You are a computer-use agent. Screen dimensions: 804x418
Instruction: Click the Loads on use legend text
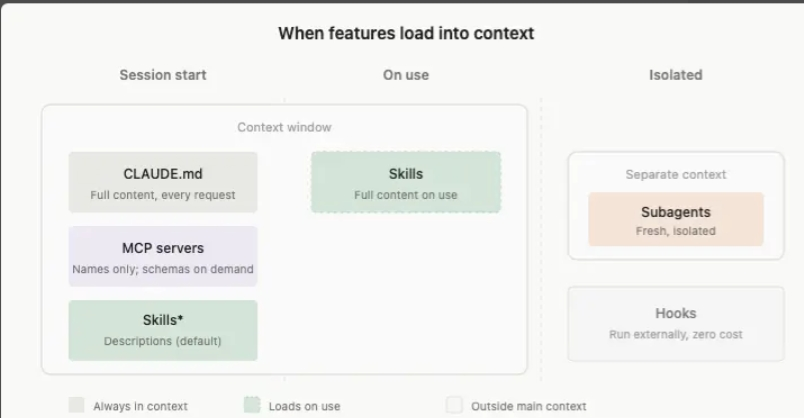click(x=305, y=406)
